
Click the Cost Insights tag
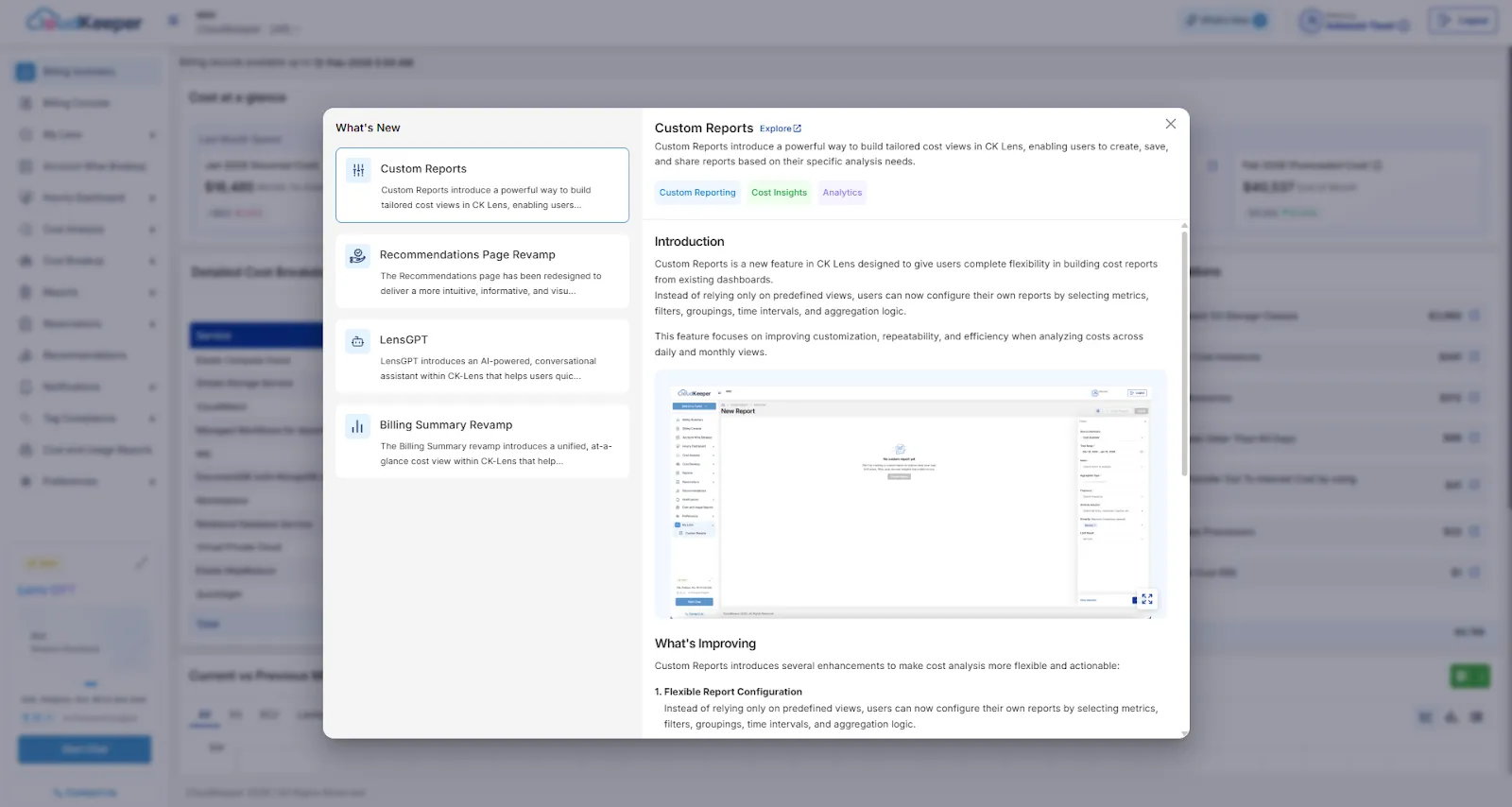click(779, 193)
